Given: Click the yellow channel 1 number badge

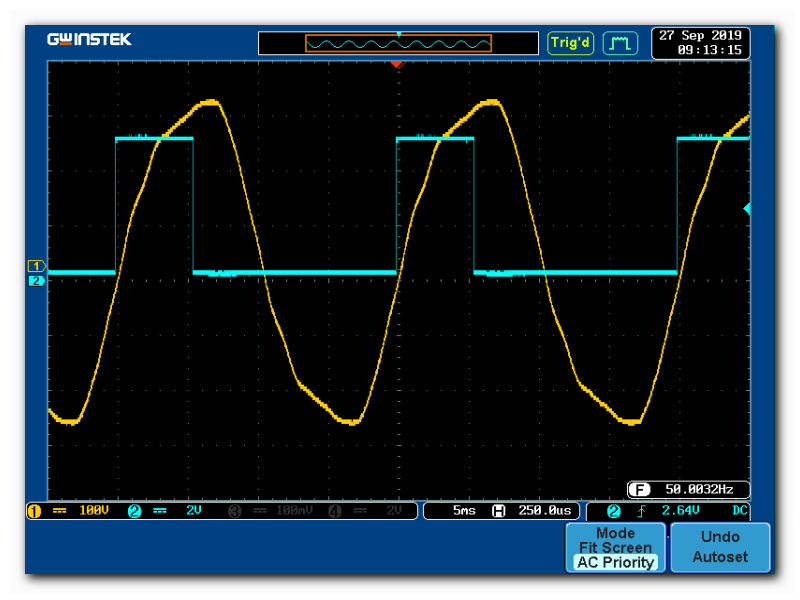Looking at the screenshot, I should [x=34, y=511].
